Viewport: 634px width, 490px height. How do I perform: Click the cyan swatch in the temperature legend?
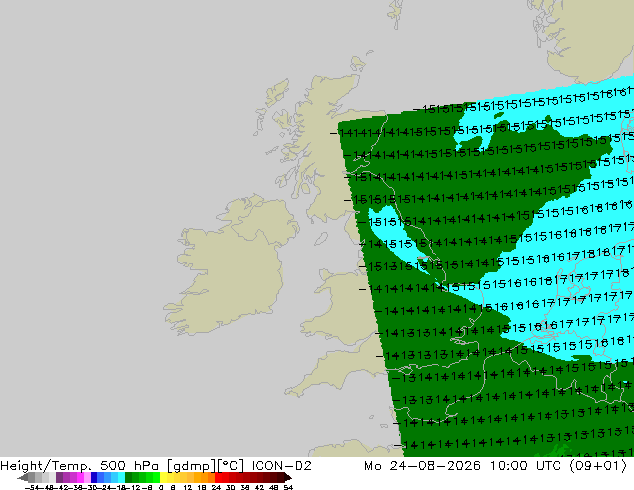coord(121,477)
